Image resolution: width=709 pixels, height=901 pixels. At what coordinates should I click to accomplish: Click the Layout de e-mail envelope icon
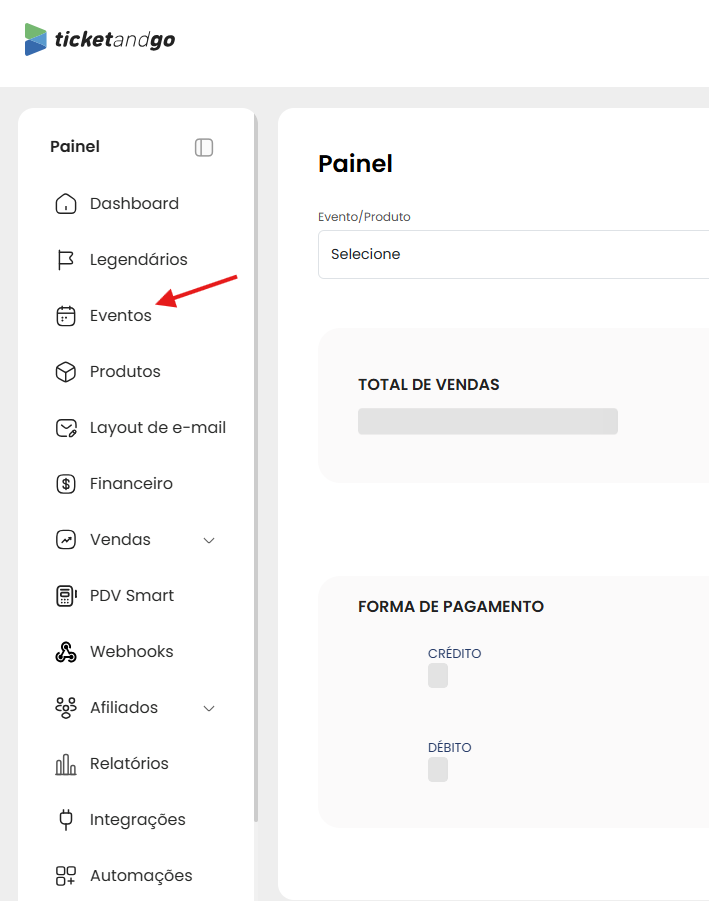pyautogui.click(x=65, y=428)
